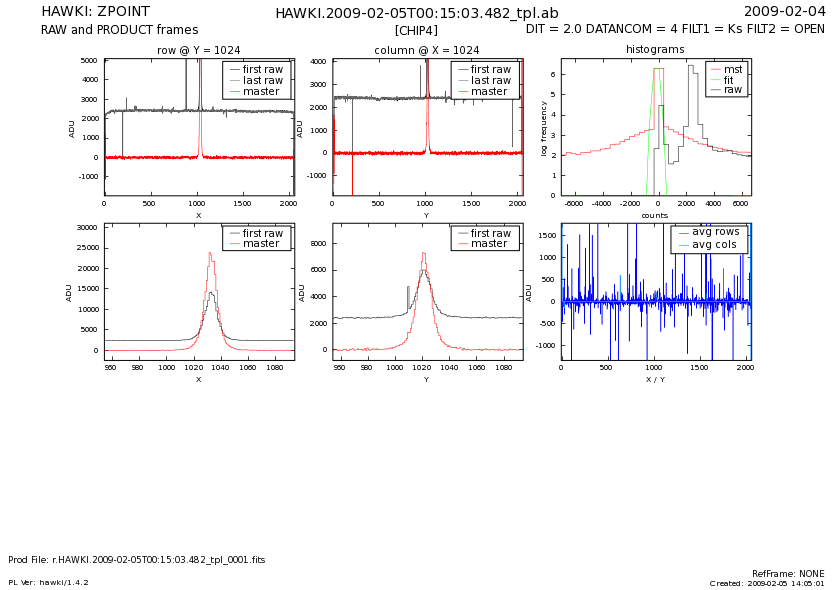Select 'raw' entry in the histograms legend
The width and height of the screenshot is (835, 590).
pyautogui.click(x=733, y=90)
